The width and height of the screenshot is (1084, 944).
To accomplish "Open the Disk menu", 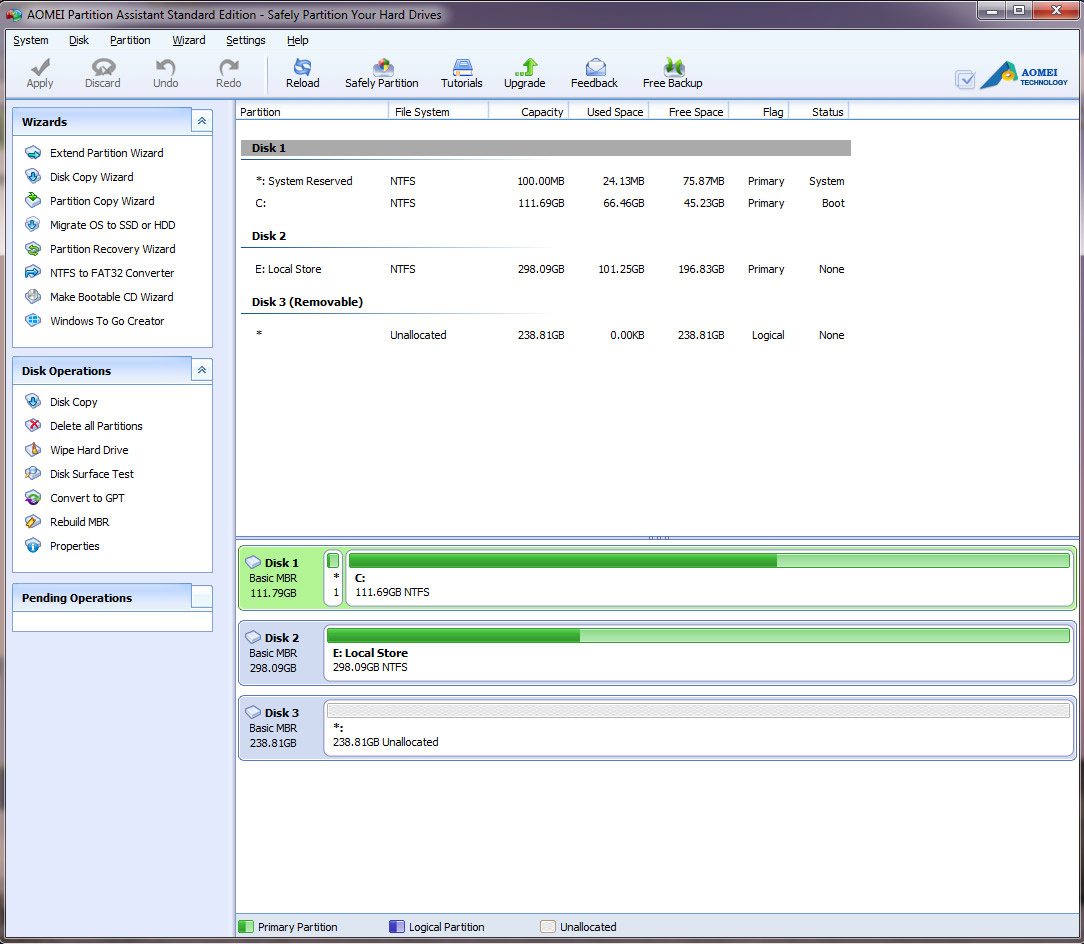I will [x=79, y=40].
